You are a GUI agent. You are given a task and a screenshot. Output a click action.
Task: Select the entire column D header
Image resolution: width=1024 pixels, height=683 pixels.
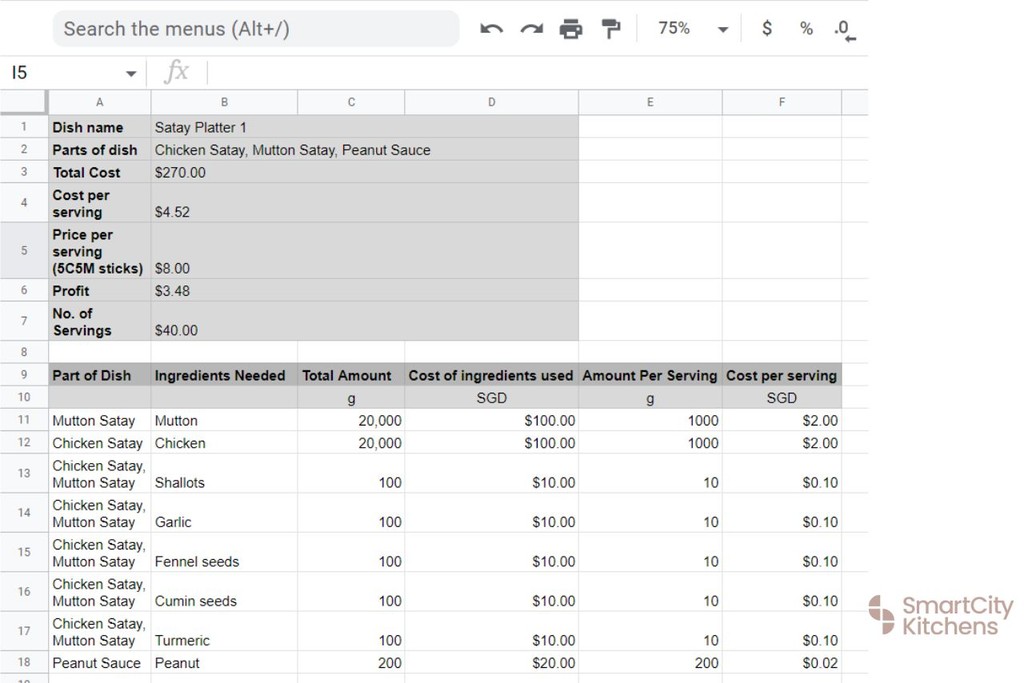[x=491, y=101]
